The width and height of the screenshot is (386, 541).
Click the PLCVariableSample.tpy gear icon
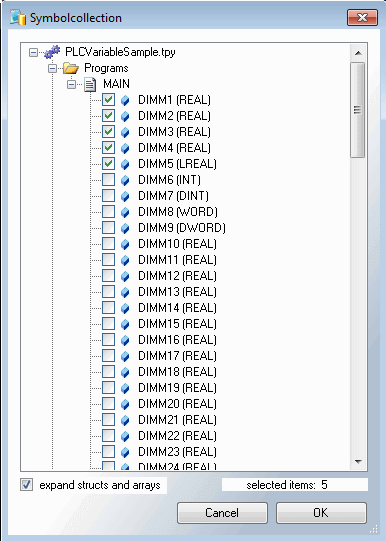pyautogui.click(x=52, y=52)
